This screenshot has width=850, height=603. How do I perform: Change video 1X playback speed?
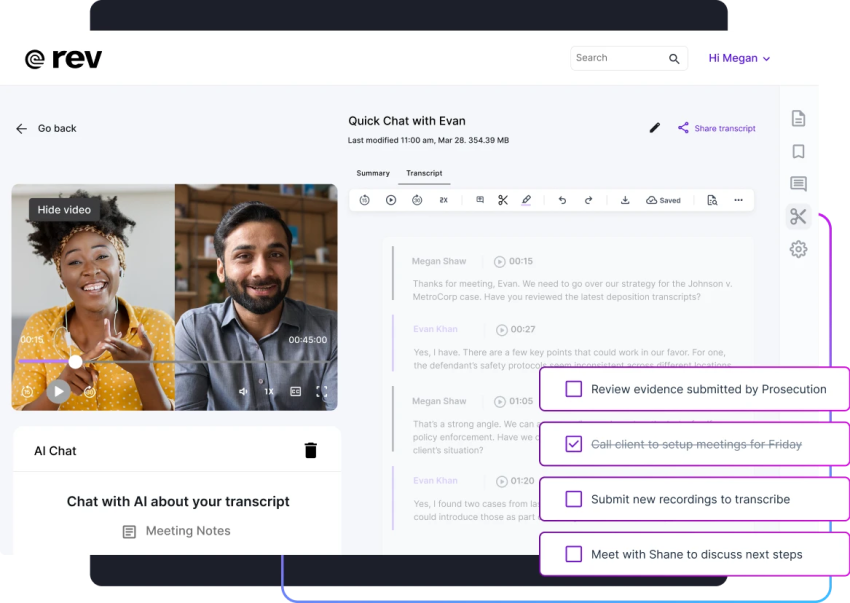point(269,392)
